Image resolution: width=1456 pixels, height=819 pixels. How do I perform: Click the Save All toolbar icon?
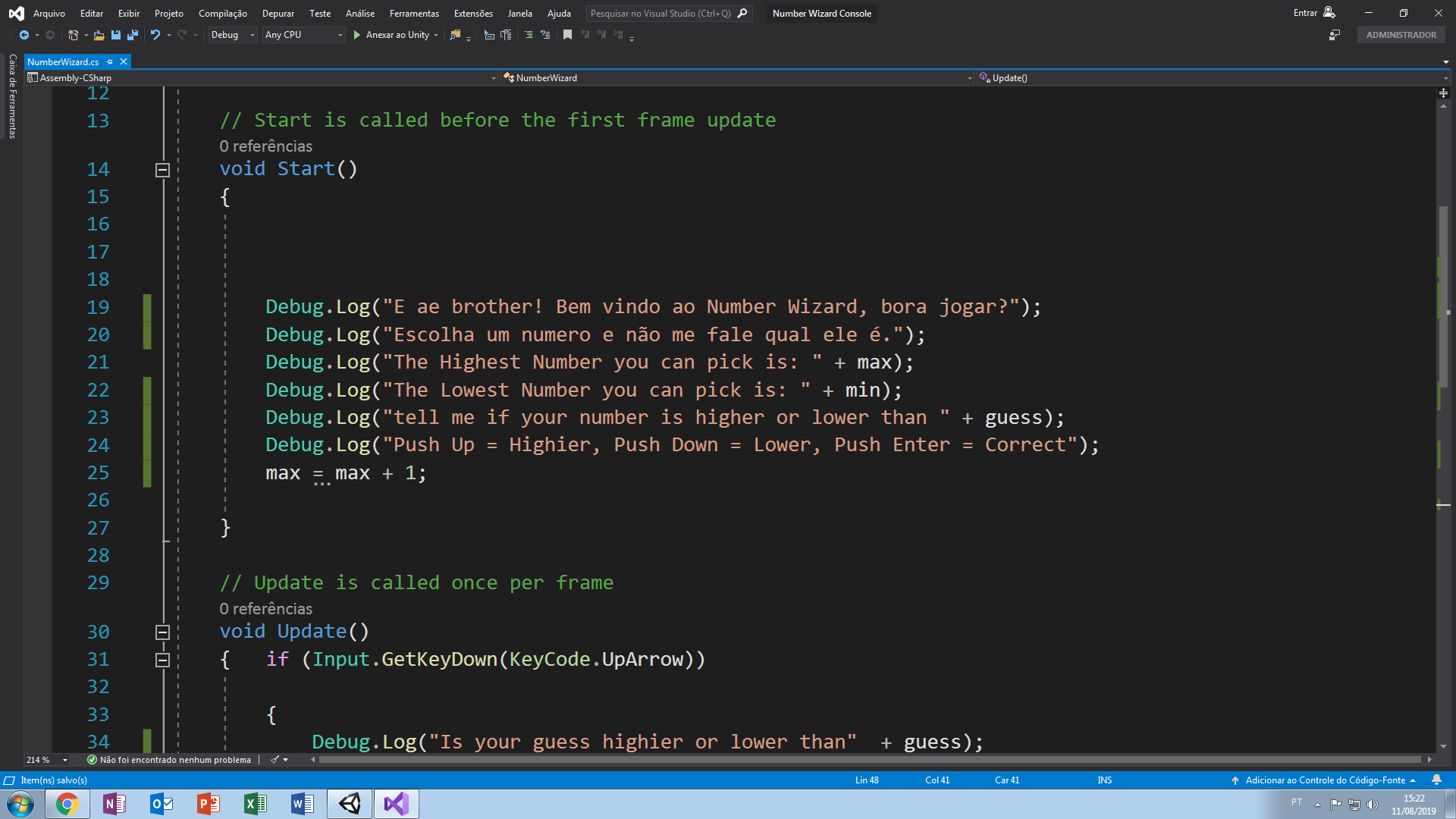pyautogui.click(x=133, y=35)
